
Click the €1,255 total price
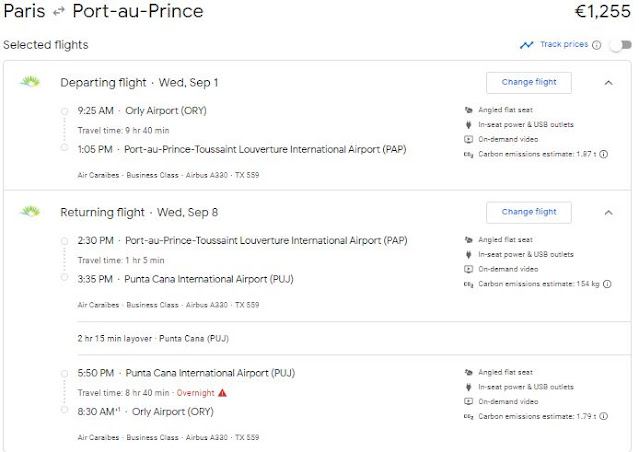(602, 13)
